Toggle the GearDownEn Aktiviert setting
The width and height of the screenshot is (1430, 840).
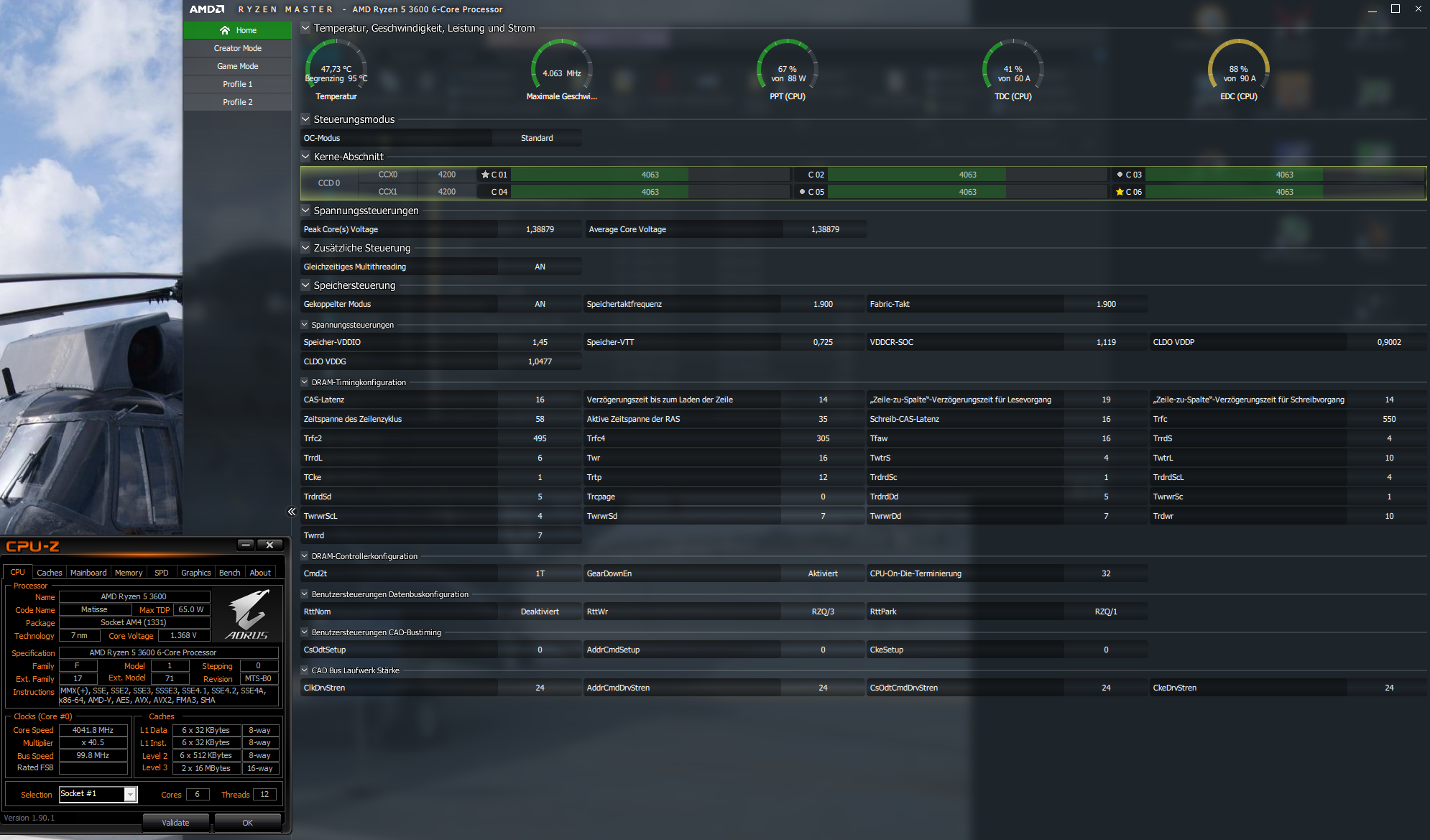pos(823,573)
